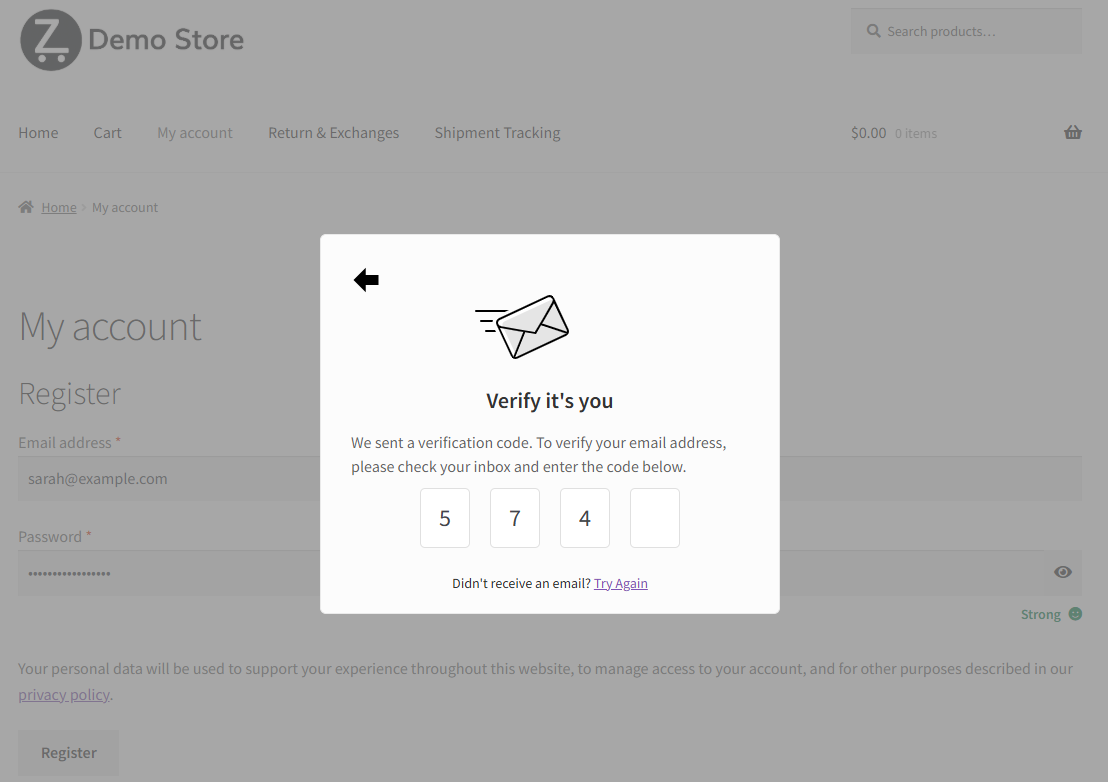Click the breadcrumb Home link
This screenshot has height=782, width=1108.
[59, 208]
